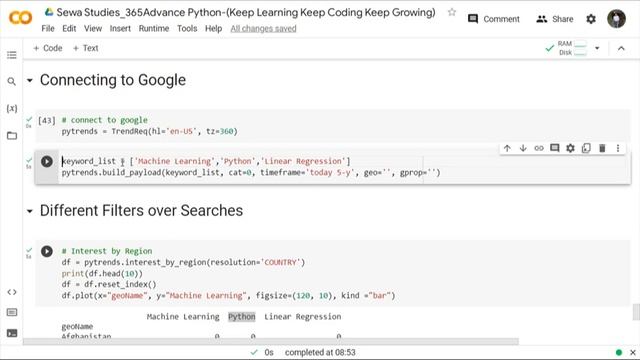
Task: Click the execution count [43] label
Action: coord(47,121)
